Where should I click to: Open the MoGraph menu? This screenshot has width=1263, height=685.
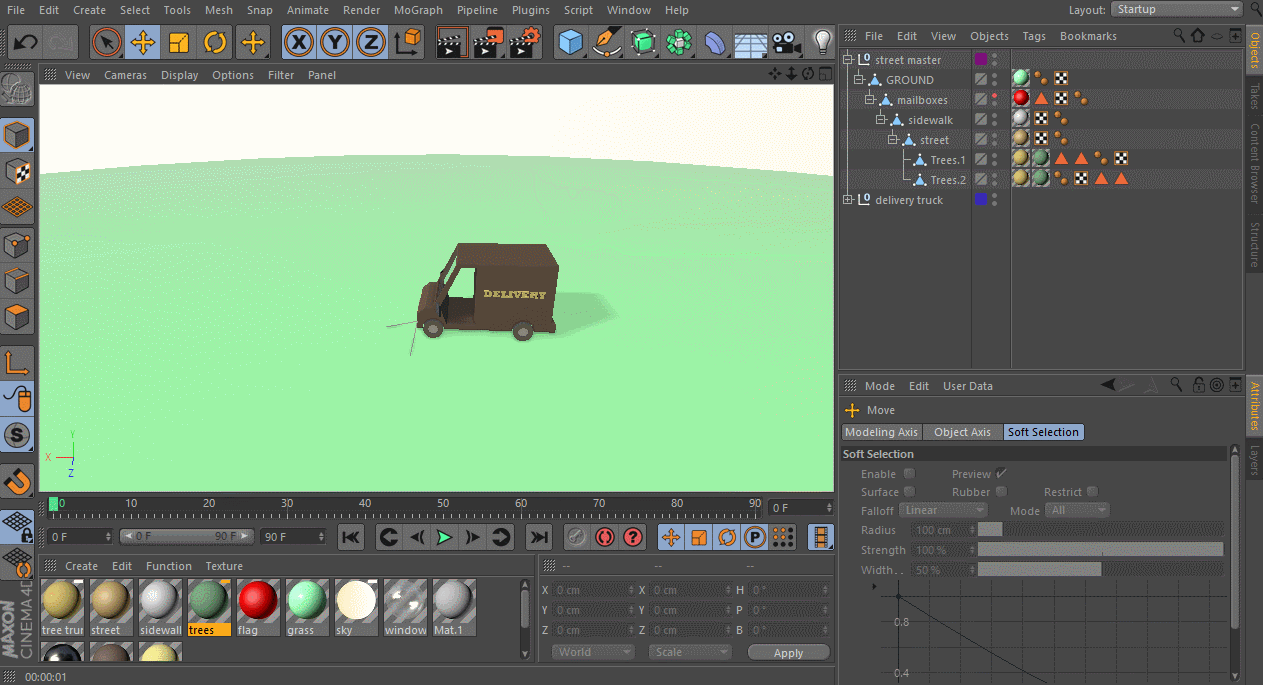(418, 10)
